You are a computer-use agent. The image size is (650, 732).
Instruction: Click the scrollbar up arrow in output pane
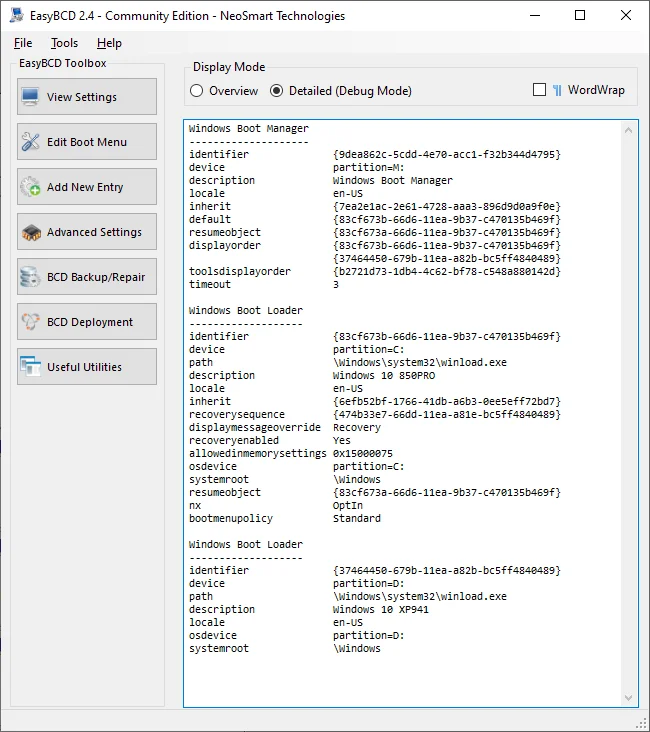click(629, 130)
